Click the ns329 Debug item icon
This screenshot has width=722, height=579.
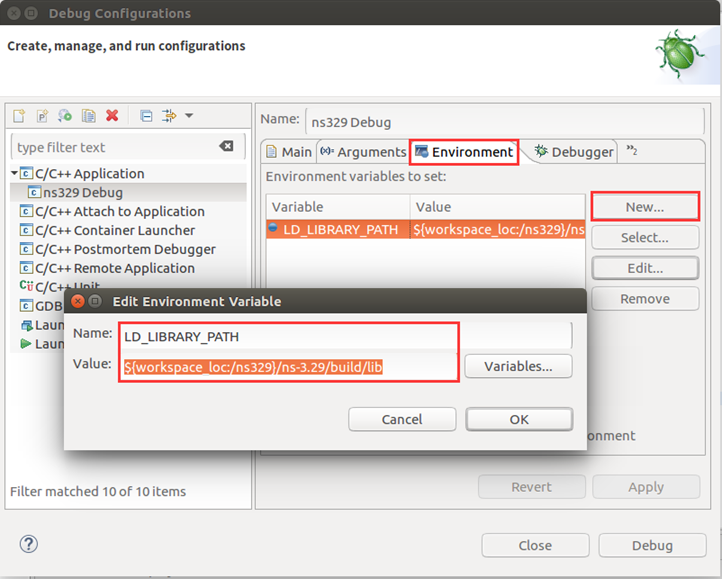click(34, 192)
